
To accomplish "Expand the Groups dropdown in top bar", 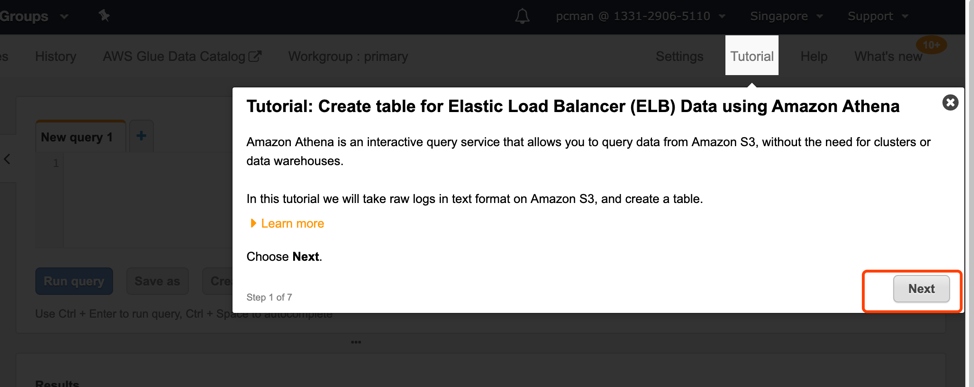I will coord(34,16).
